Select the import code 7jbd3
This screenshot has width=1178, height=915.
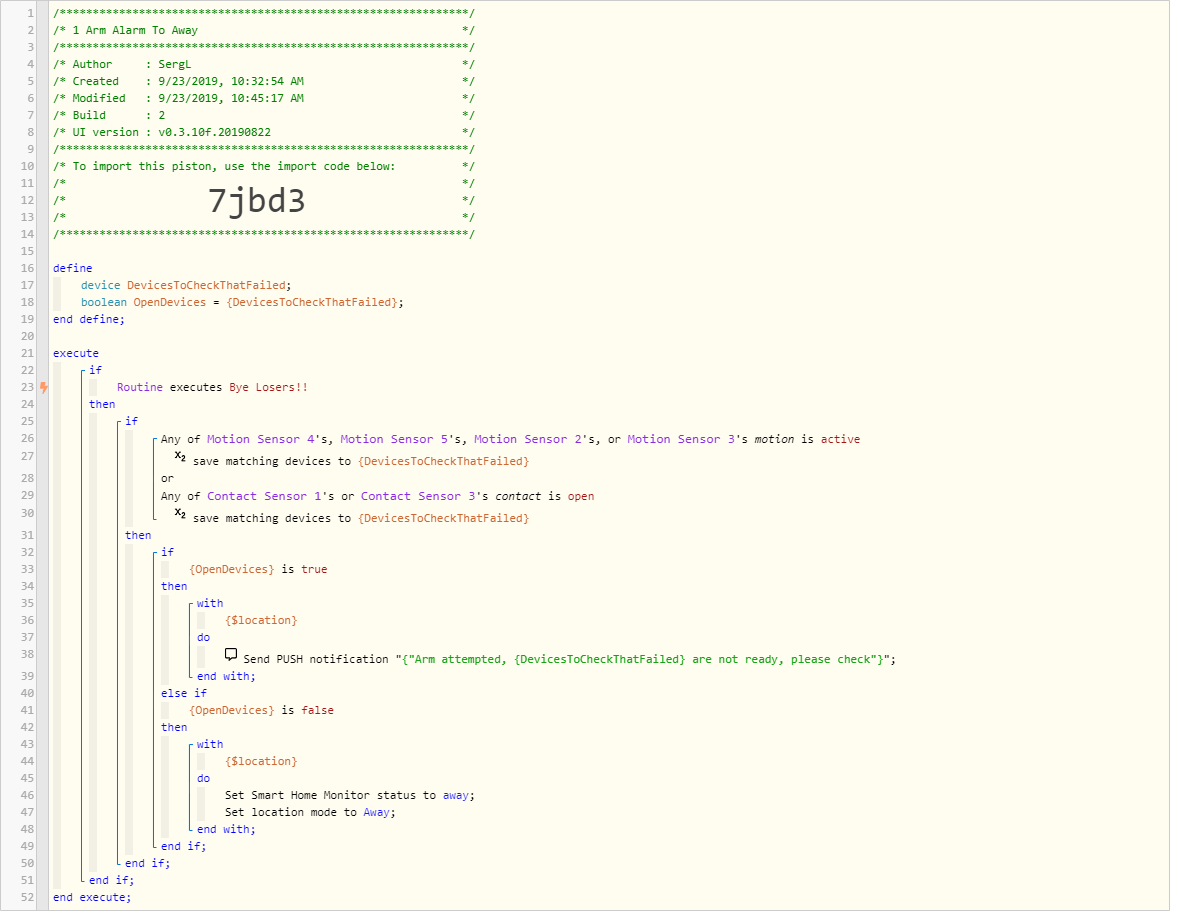click(x=256, y=202)
